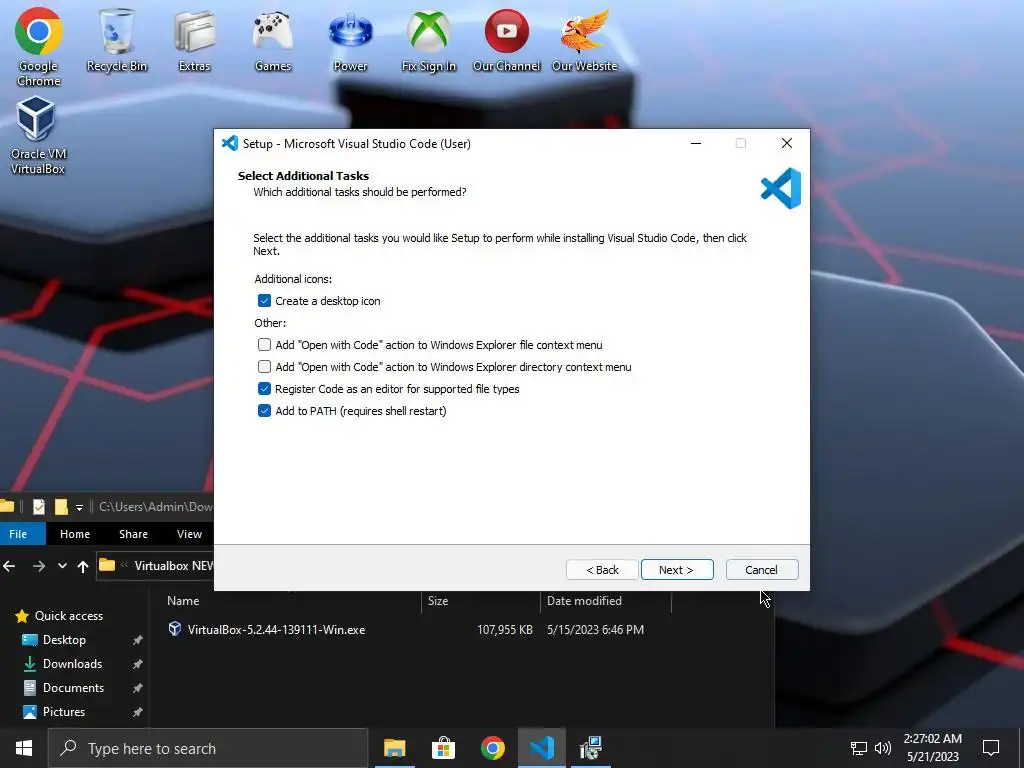The height and width of the screenshot is (768, 1024).
Task: Click the Explorer properties quick-access icon
Action: pos(39,507)
